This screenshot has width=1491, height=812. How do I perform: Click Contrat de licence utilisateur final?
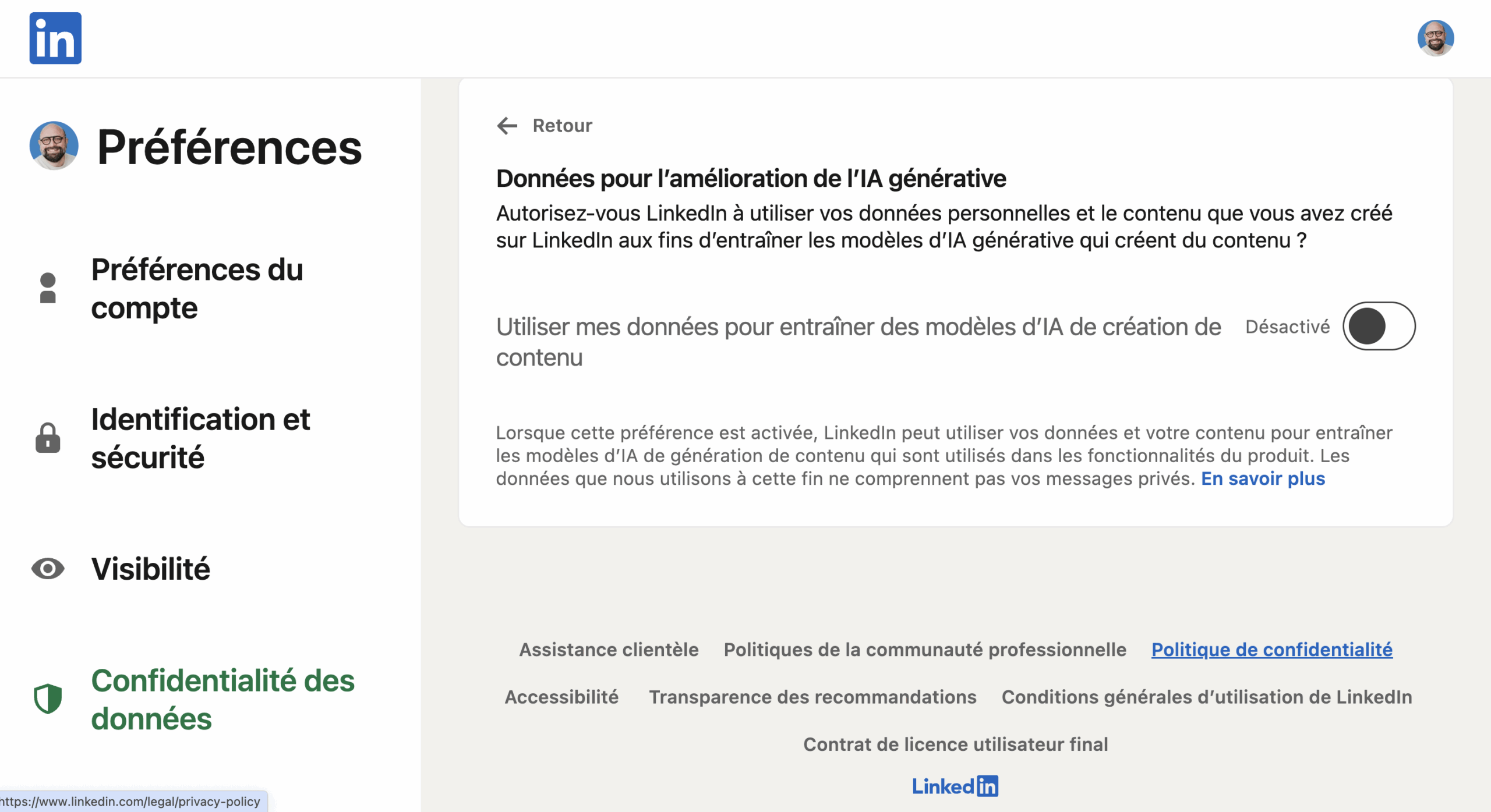click(955, 744)
